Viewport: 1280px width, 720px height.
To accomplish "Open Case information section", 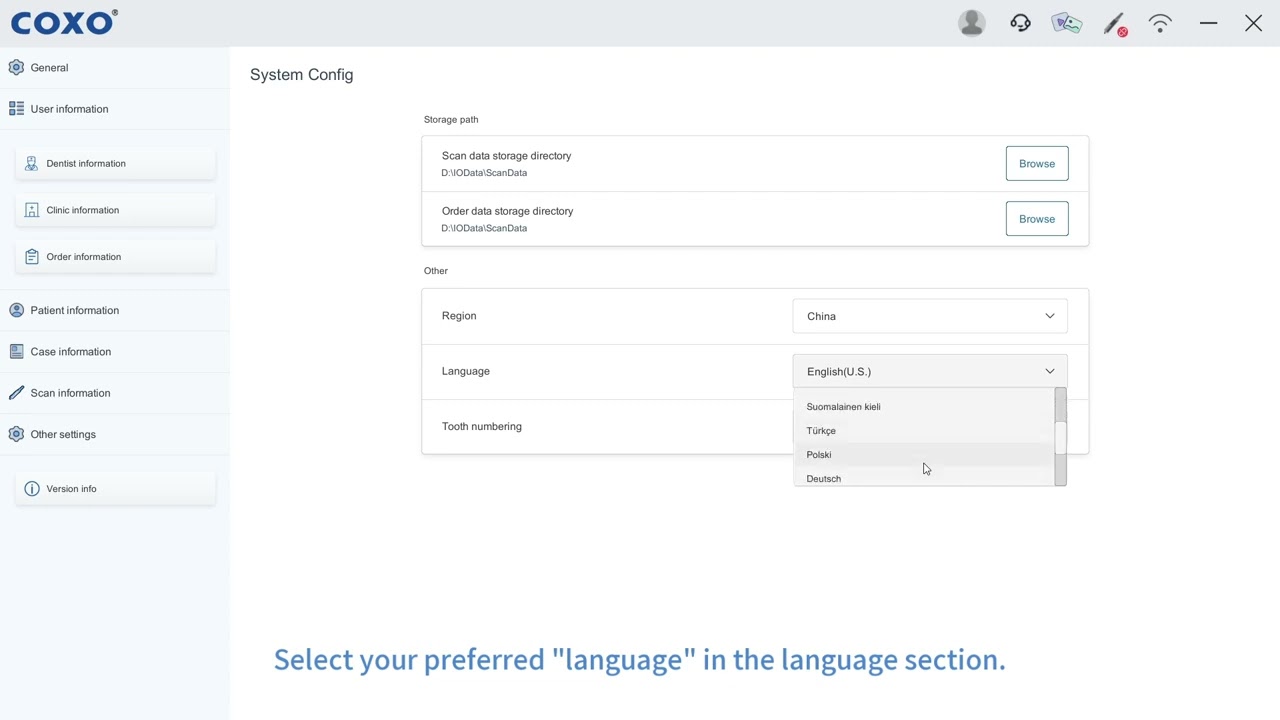I will (x=115, y=351).
